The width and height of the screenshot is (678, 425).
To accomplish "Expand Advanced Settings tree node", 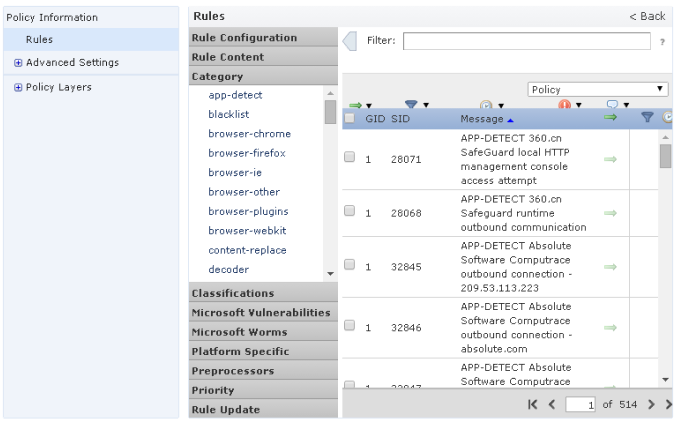I will (18, 63).
